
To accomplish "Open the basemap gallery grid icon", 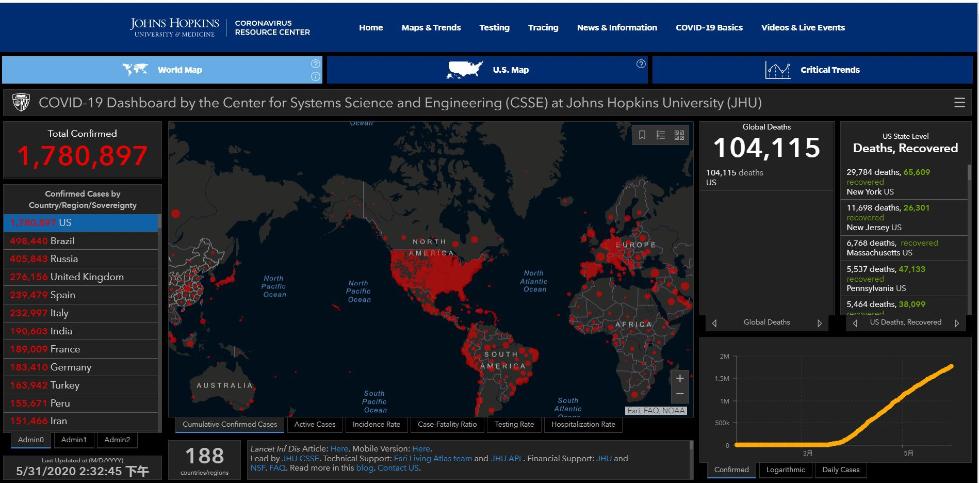I will point(679,135).
